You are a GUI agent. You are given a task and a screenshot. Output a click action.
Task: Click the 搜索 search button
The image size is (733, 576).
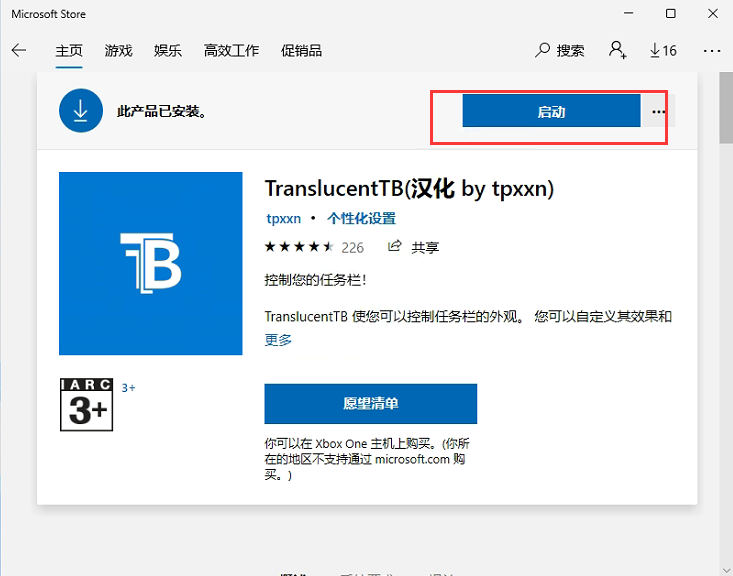tap(560, 50)
